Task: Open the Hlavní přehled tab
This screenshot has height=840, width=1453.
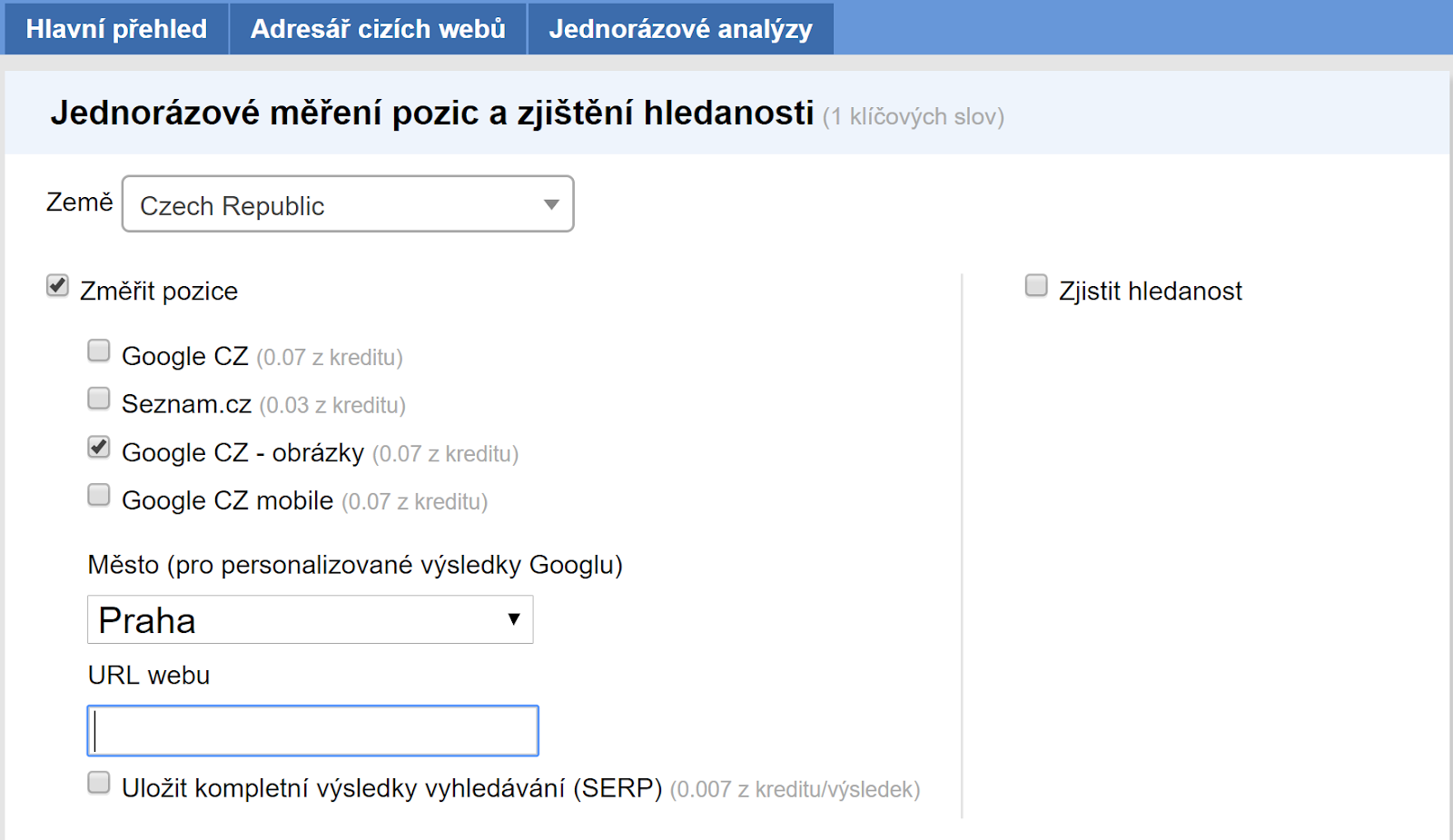Action: click(x=116, y=28)
